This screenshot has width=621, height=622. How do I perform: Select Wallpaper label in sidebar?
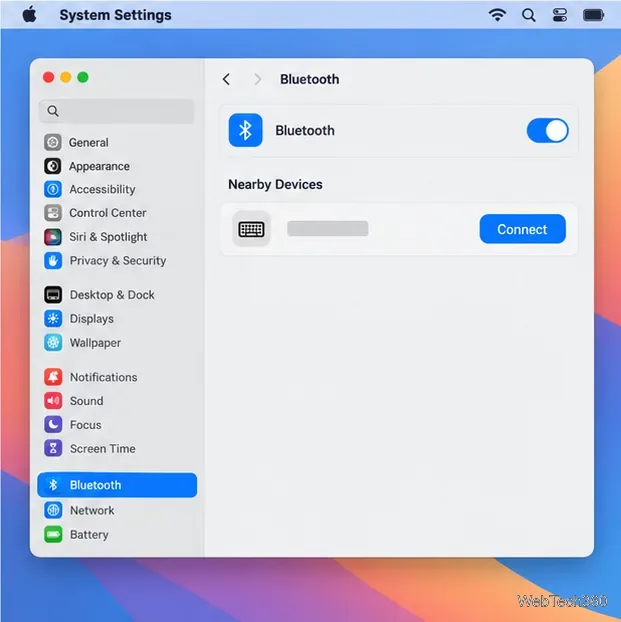[95, 343]
